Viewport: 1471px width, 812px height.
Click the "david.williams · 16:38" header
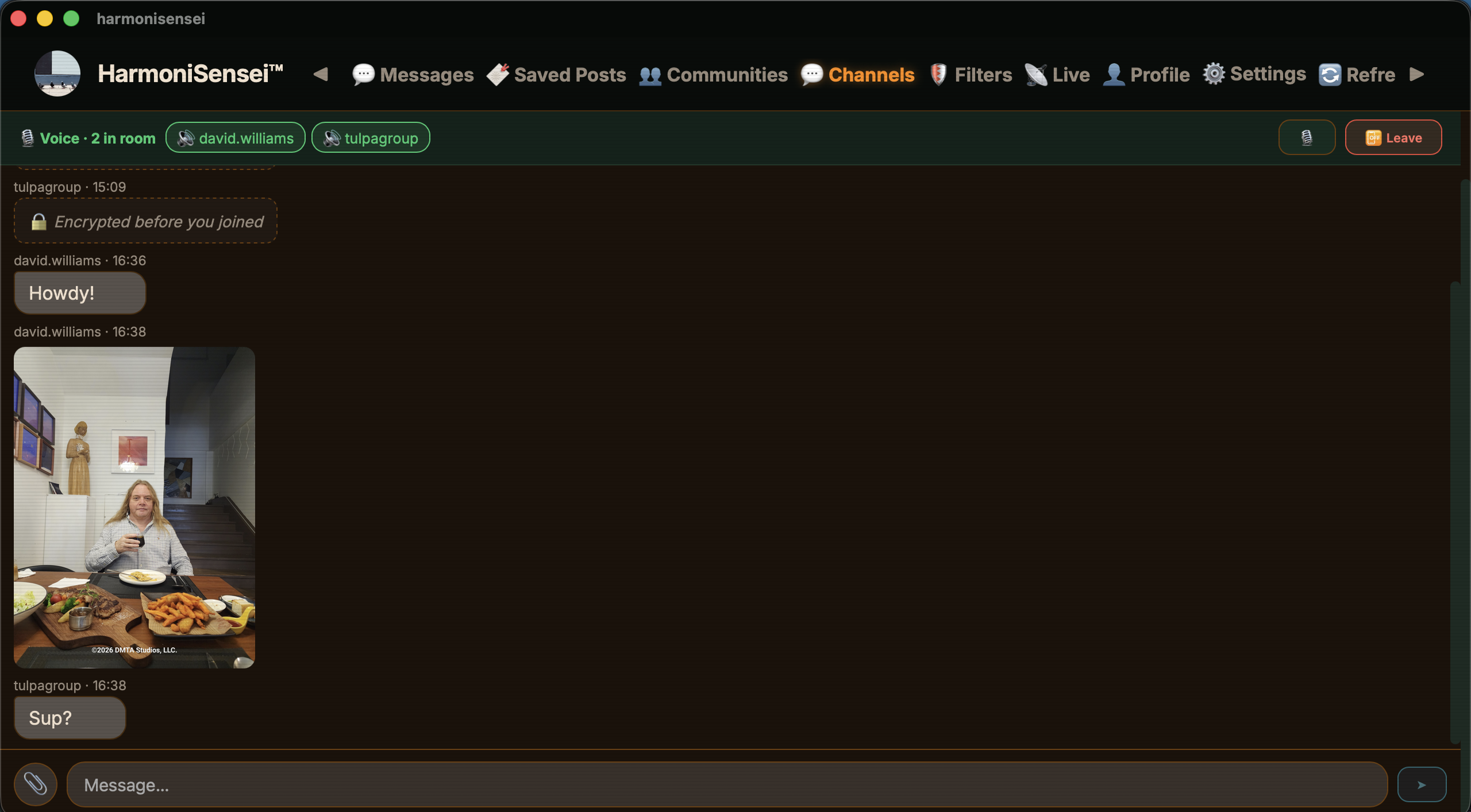click(80, 331)
